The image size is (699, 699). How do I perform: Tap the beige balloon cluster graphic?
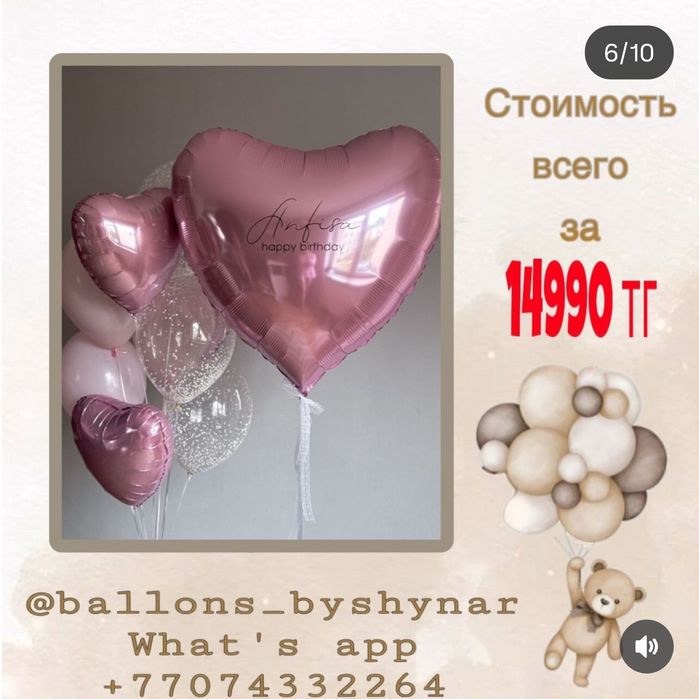point(572,450)
